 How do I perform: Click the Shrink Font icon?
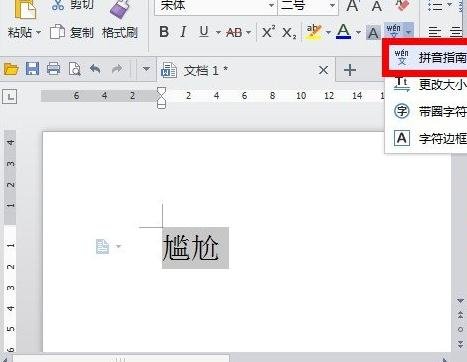[x=377, y=6]
